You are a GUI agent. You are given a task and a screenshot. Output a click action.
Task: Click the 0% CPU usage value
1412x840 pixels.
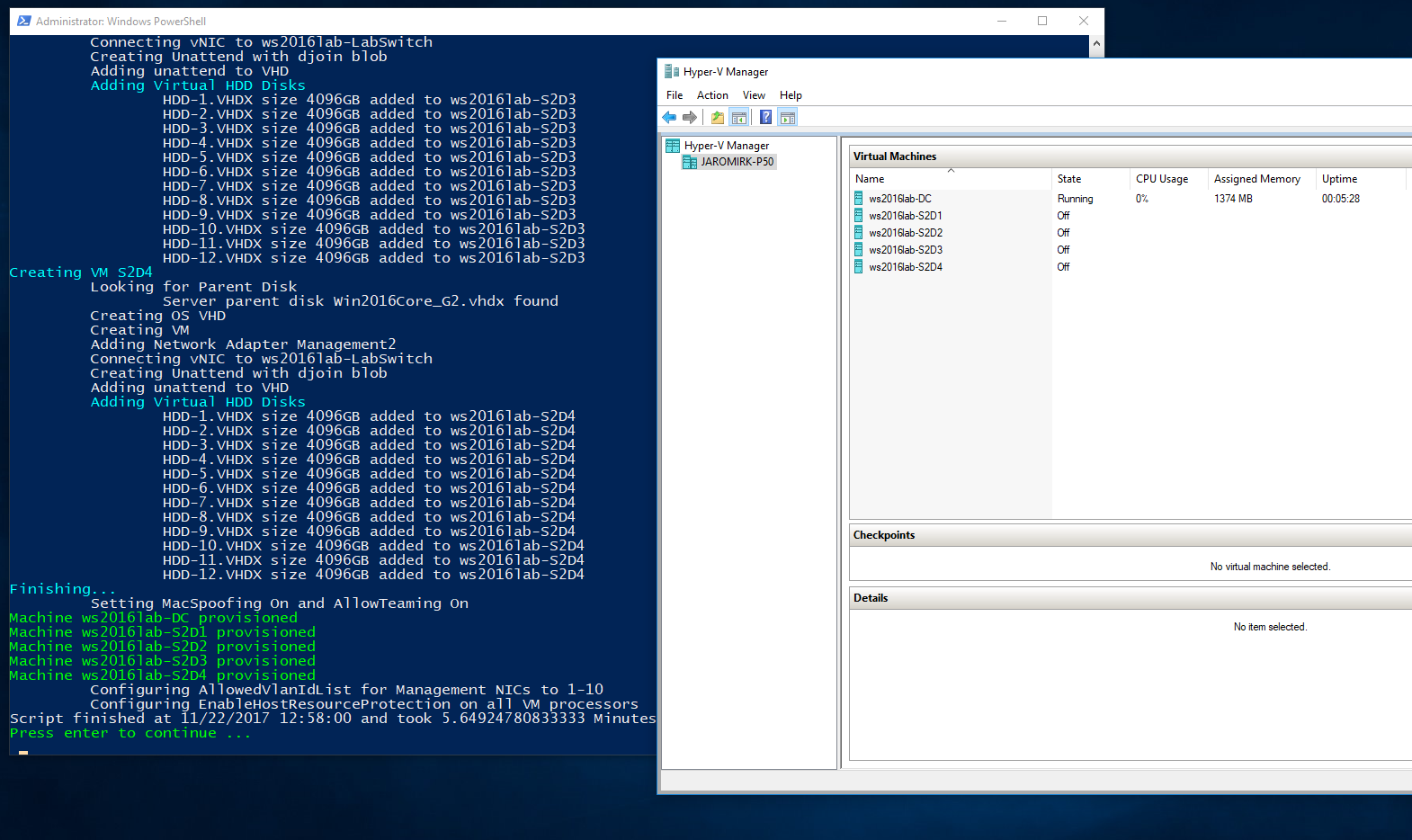1141,199
